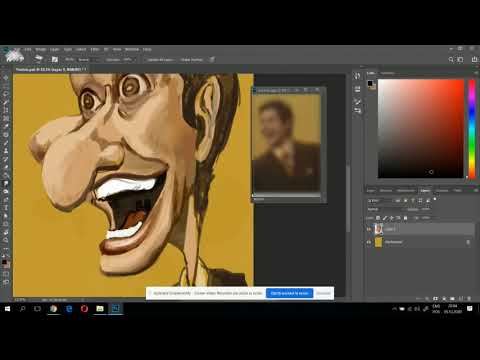Add a layer mask from Layers panel bottom
Viewport: 480px width, 360px height.
pos(436,298)
